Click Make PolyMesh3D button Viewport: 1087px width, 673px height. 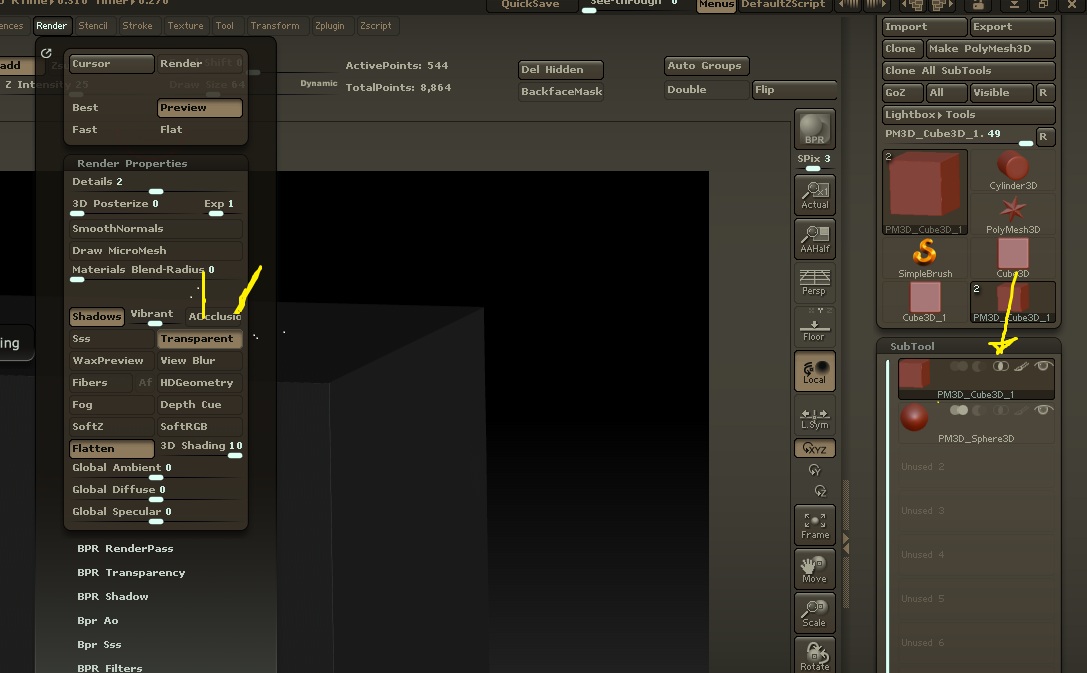991,49
